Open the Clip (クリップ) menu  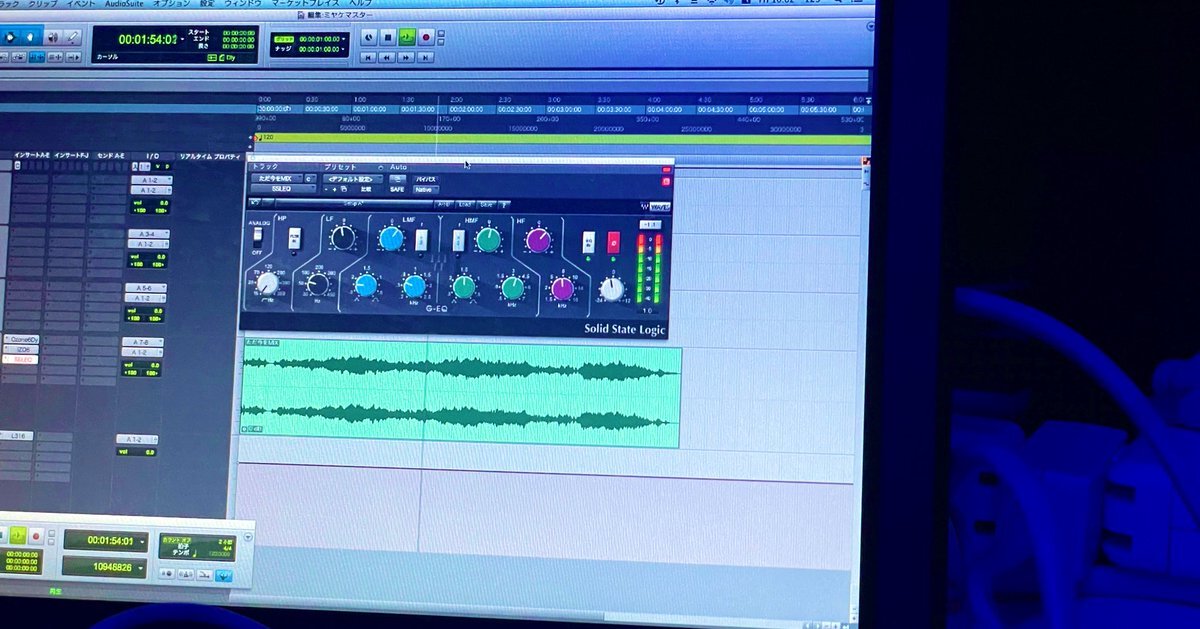tap(42, 3)
